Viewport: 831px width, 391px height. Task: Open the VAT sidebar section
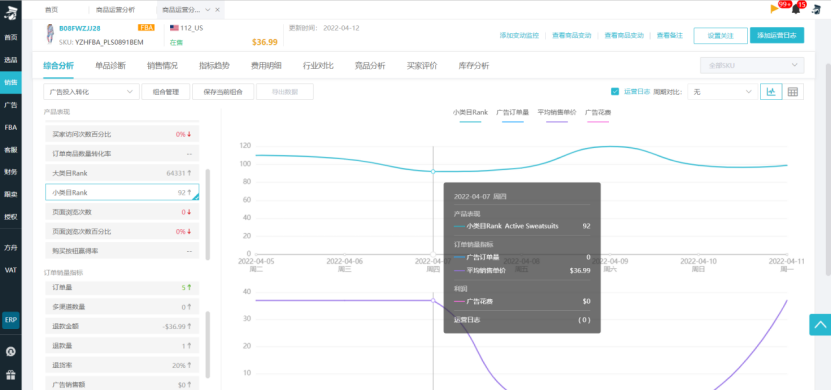coord(11,270)
